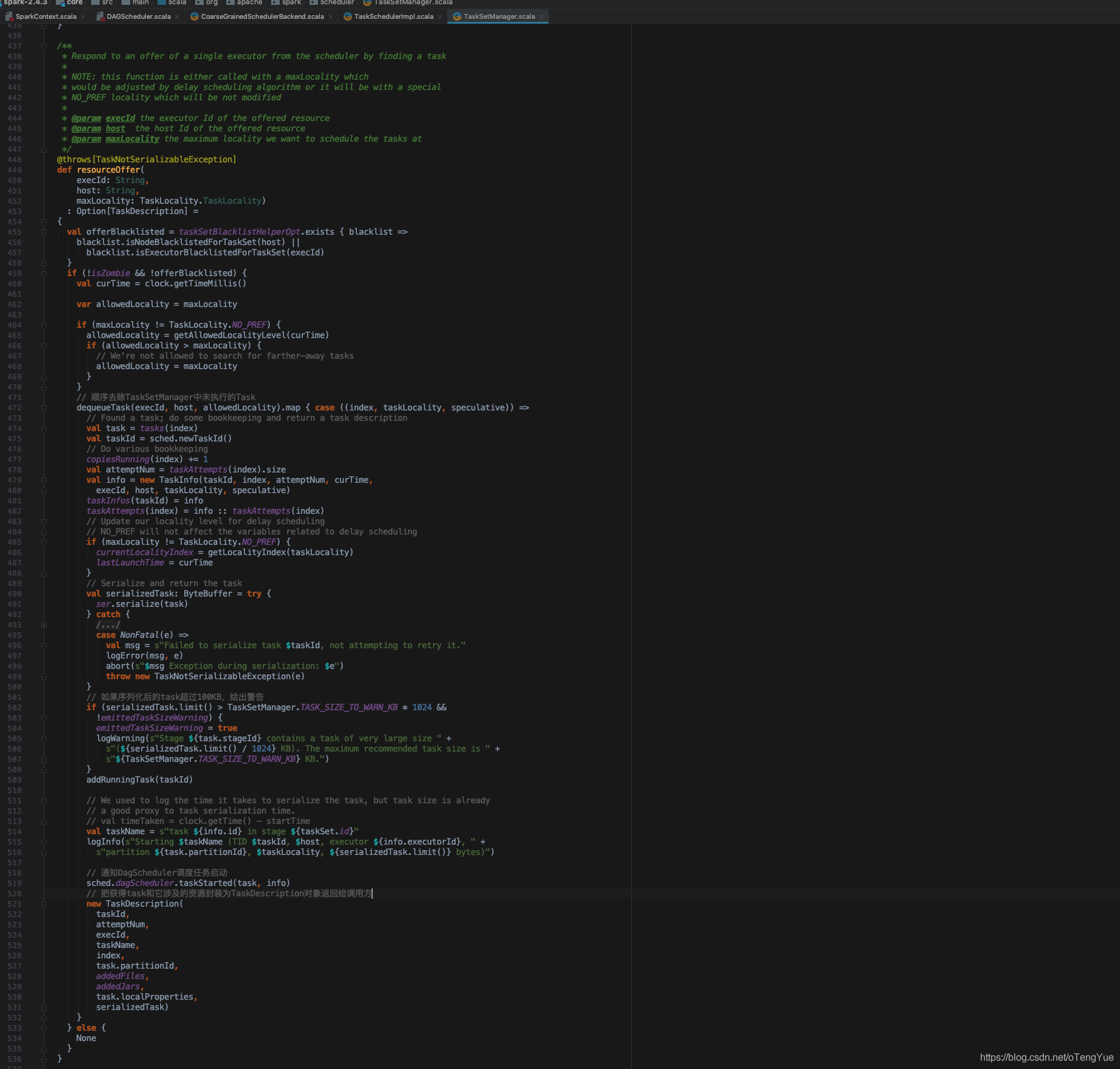
Task: Click the TaskSetManager tab class icon
Action: click(x=457, y=16)
